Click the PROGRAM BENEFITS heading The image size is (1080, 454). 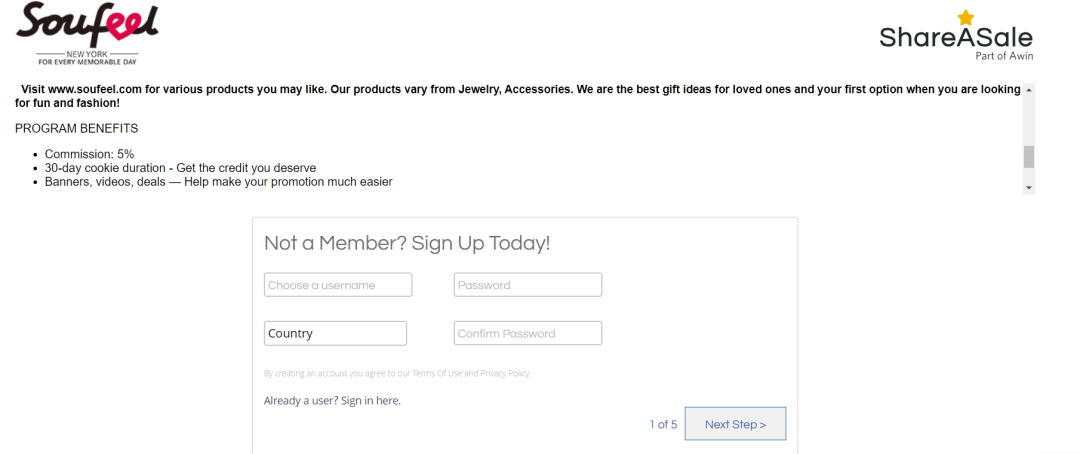point(76,129)
